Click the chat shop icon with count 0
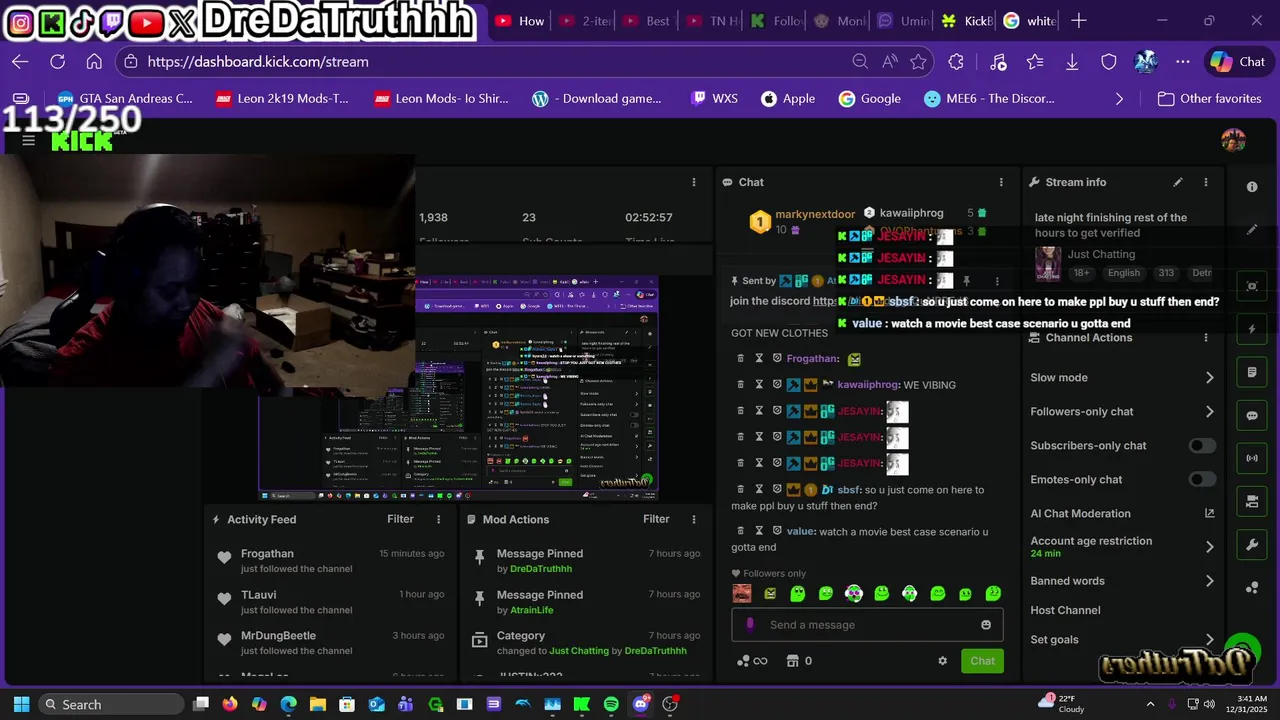This screenshot has width=1280, height=720. (x=799, y=661)
